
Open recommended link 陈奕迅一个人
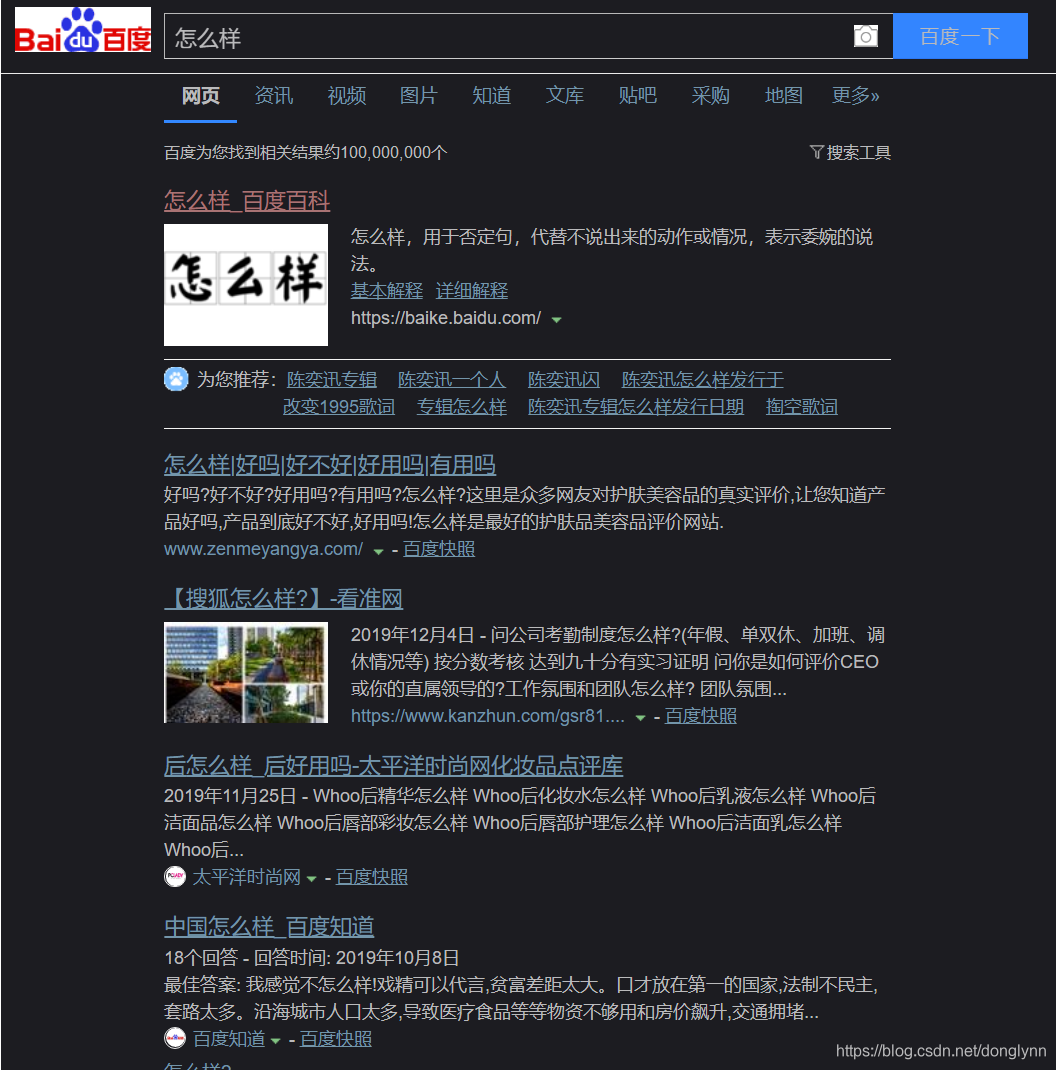452,379
